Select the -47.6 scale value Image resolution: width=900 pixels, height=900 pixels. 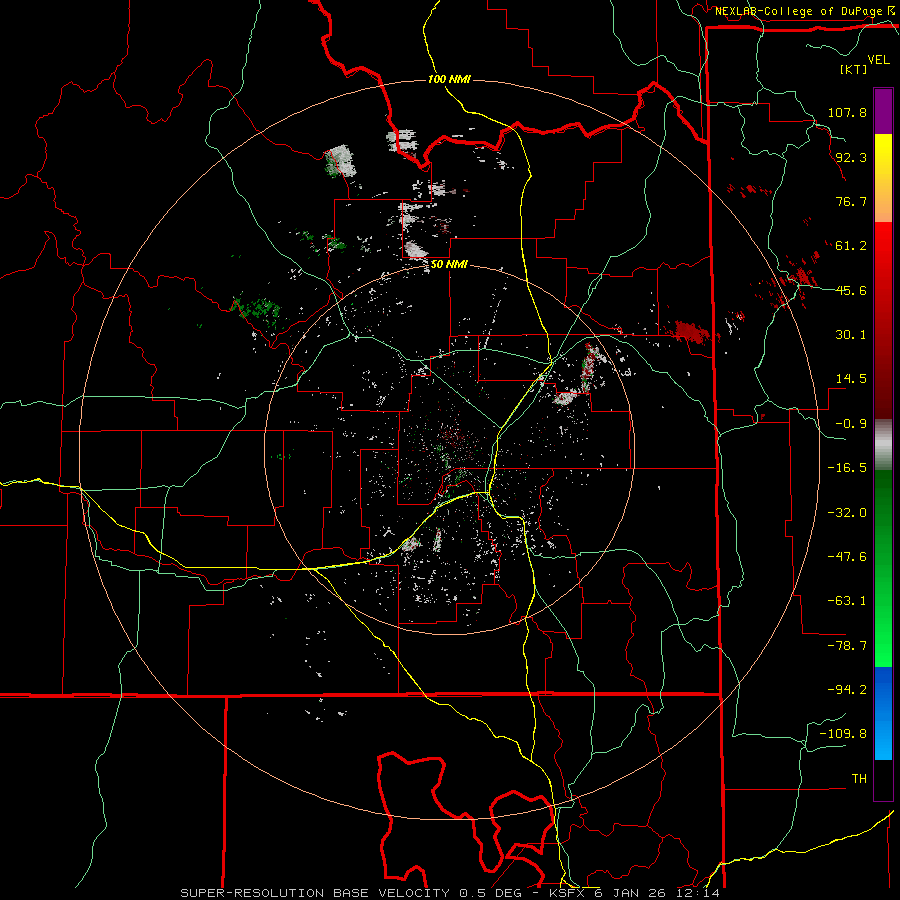coord(847,557)
